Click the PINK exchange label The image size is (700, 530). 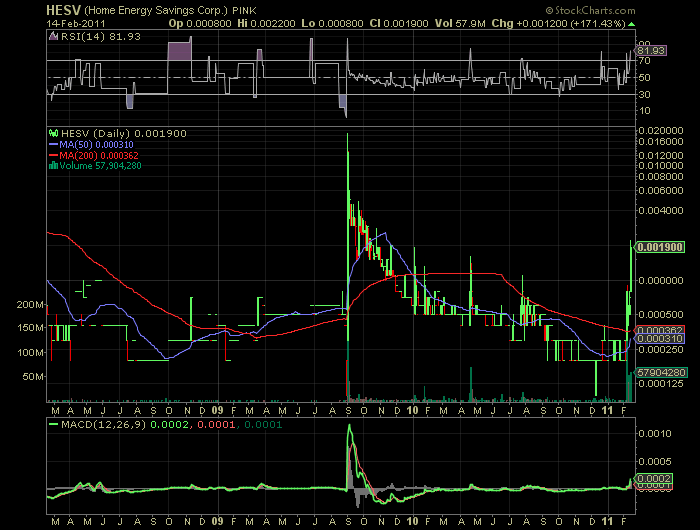tap(244, 10)
